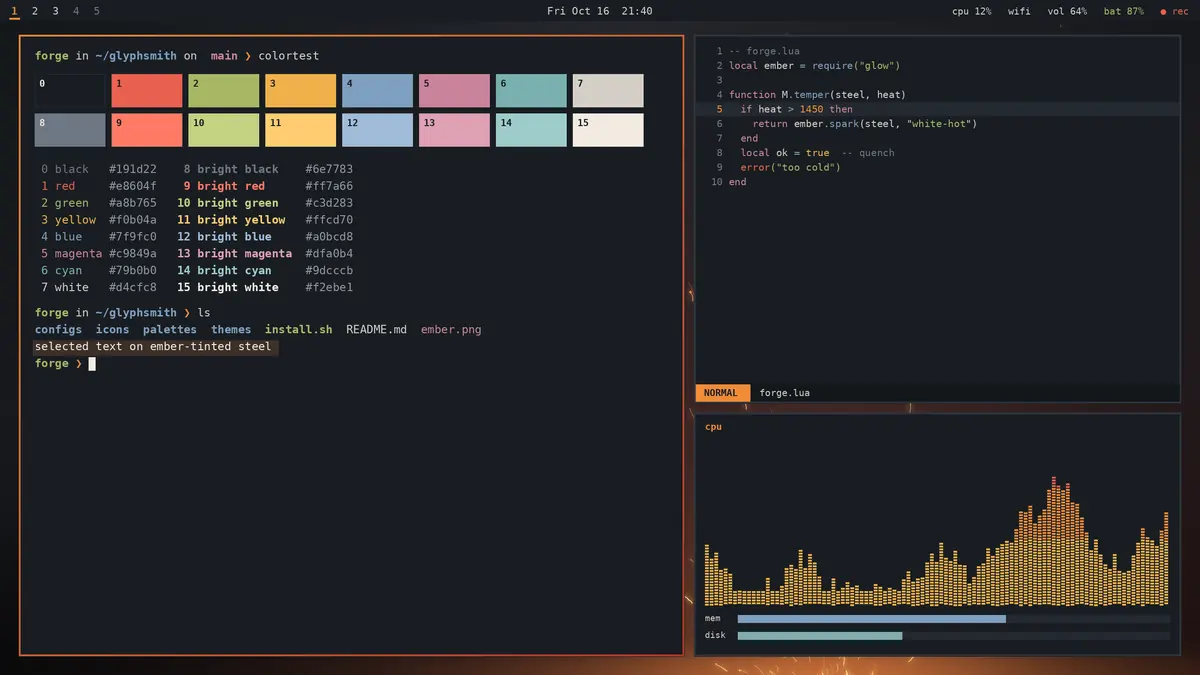Click hex value #a8b765 for green
1200x675 pixels.
click(133, 203)
